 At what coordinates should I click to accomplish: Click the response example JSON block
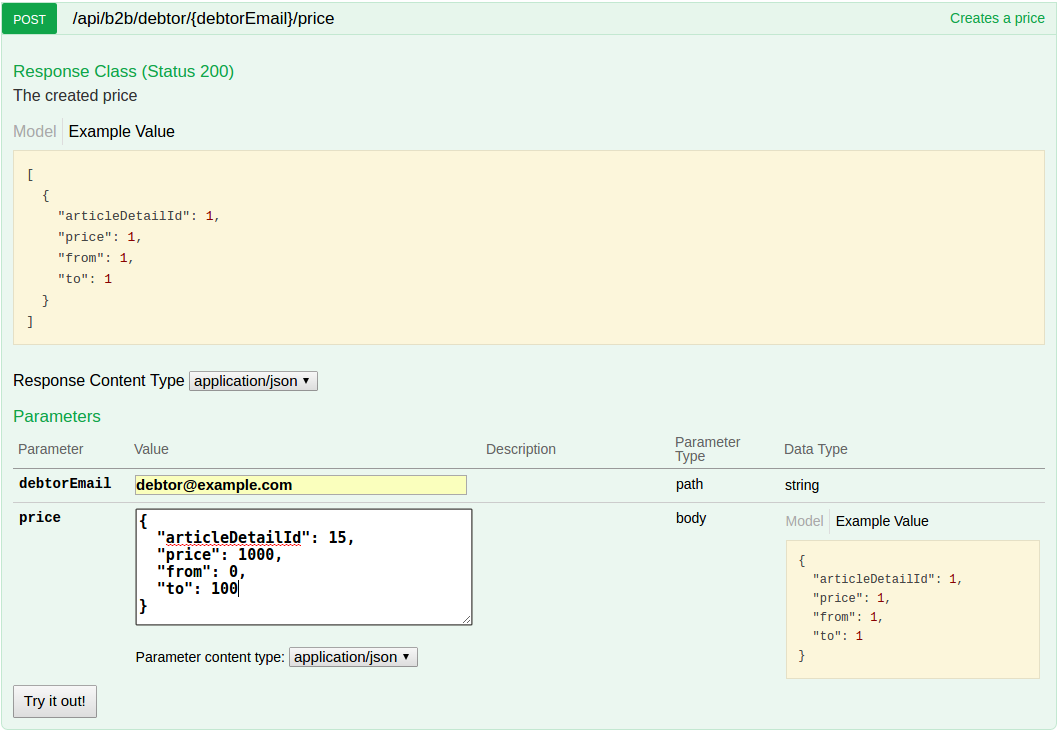point(528,248)
